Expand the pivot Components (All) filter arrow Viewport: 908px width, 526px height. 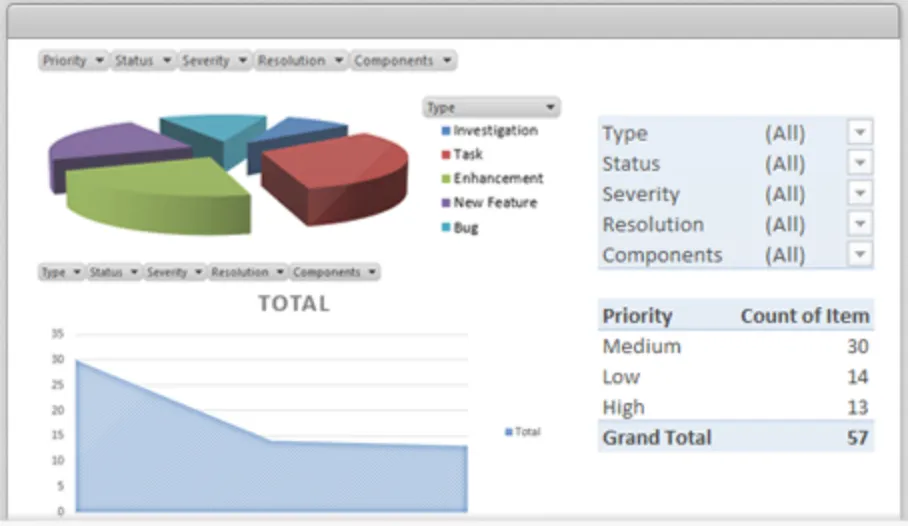coord(860,254)
